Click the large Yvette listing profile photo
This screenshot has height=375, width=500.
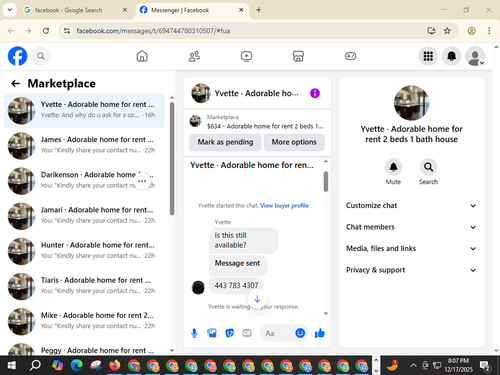pos(411,103)
